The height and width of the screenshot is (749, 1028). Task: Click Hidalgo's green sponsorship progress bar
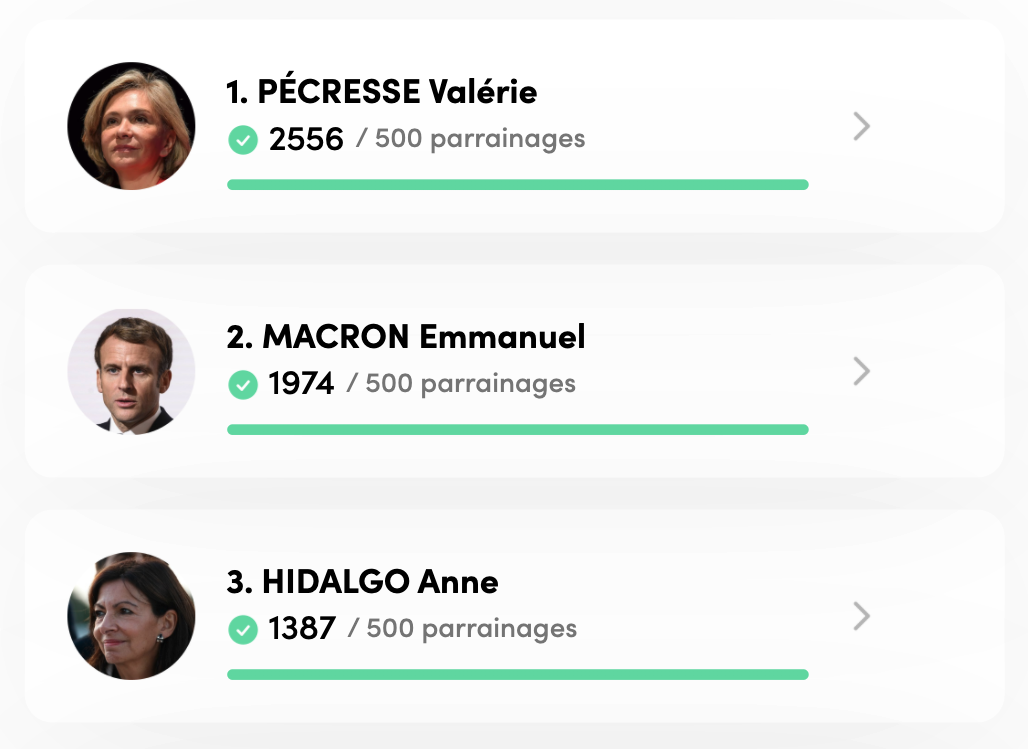[x=517, y=674]
